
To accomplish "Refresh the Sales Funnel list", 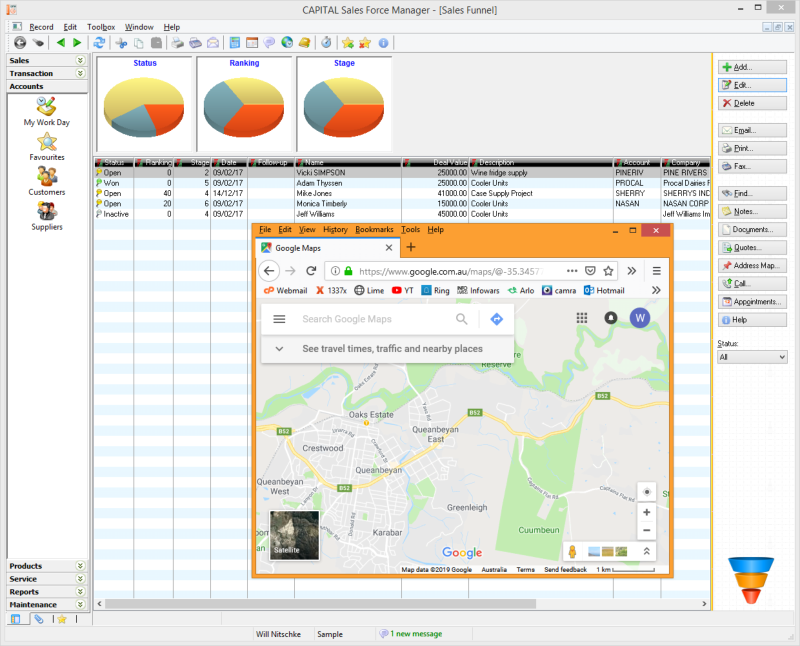I will (99, 43).
